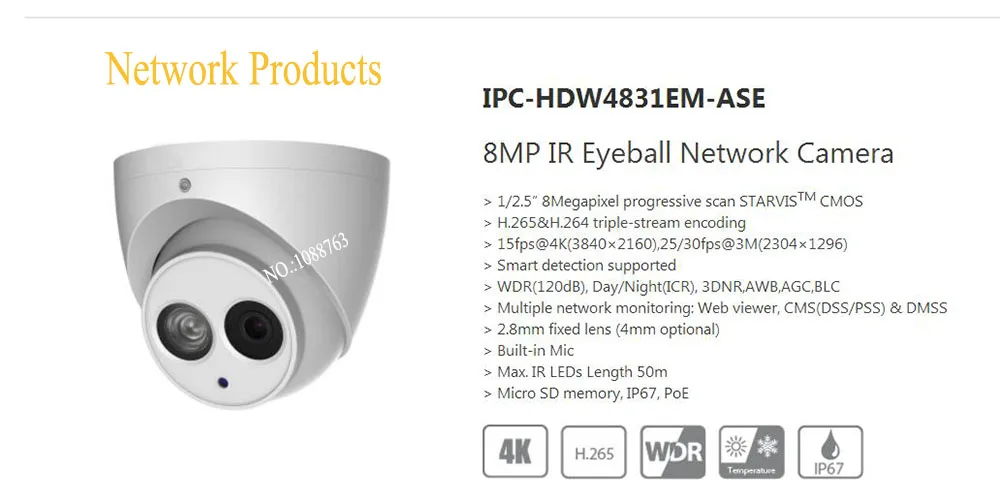
Task: Select the Temperature sun-snowflake badge
Action: pyautogui.click(x=751, y=452)
